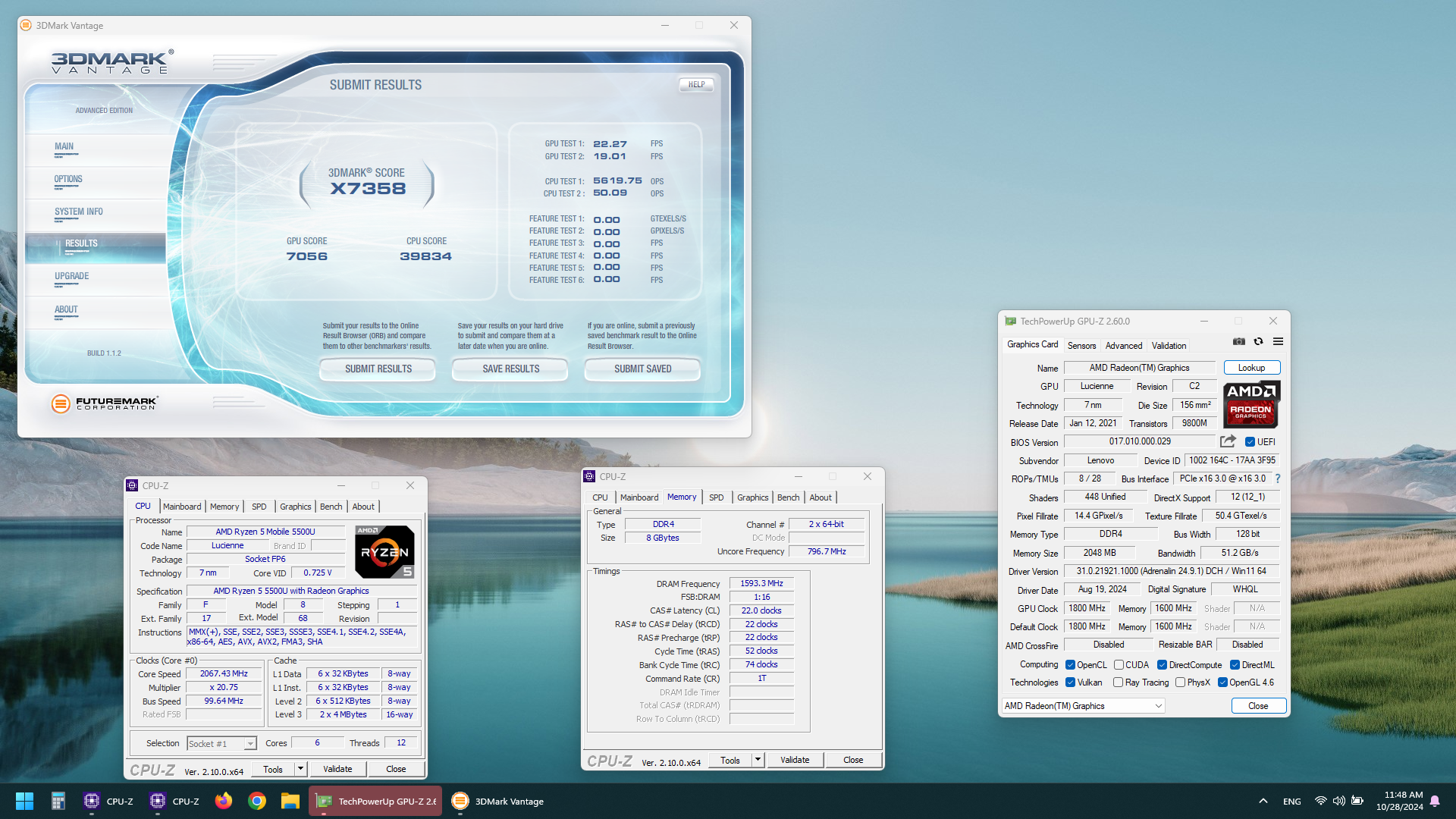This screenshot has width=1456, height=819.
Task: Click the SUBMIT RESULTS button
Action: point(378,369)
